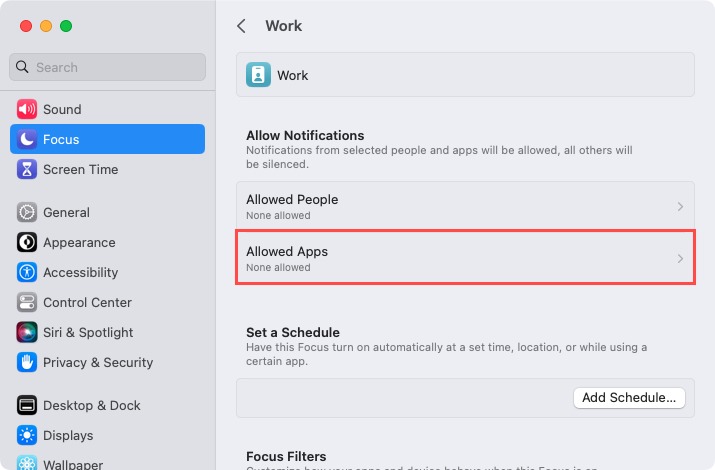Click the General gear icon

point(27,212)
